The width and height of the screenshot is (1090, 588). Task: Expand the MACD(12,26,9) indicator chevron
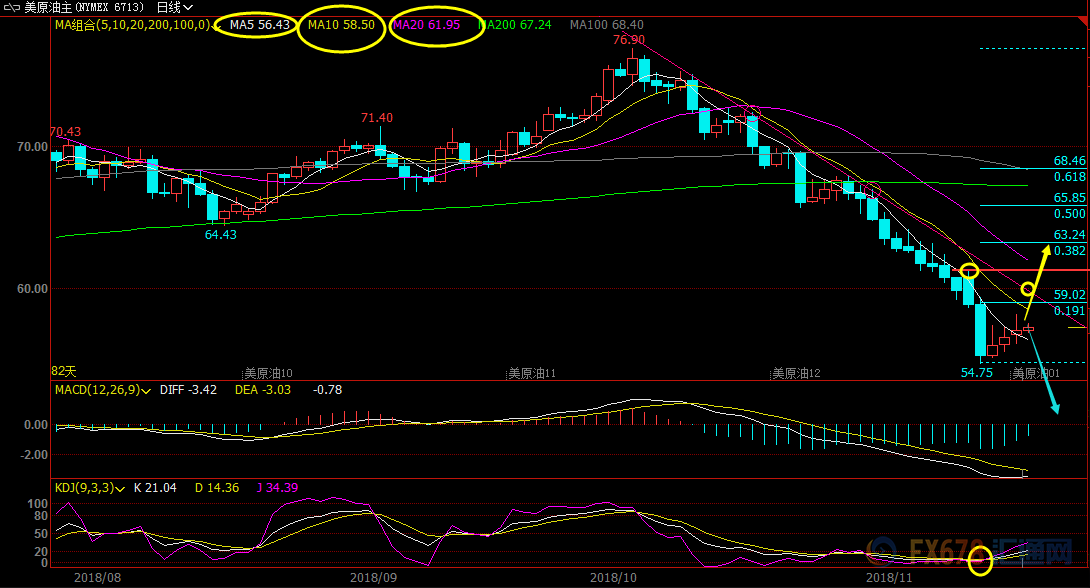click(x=146, y=391)
